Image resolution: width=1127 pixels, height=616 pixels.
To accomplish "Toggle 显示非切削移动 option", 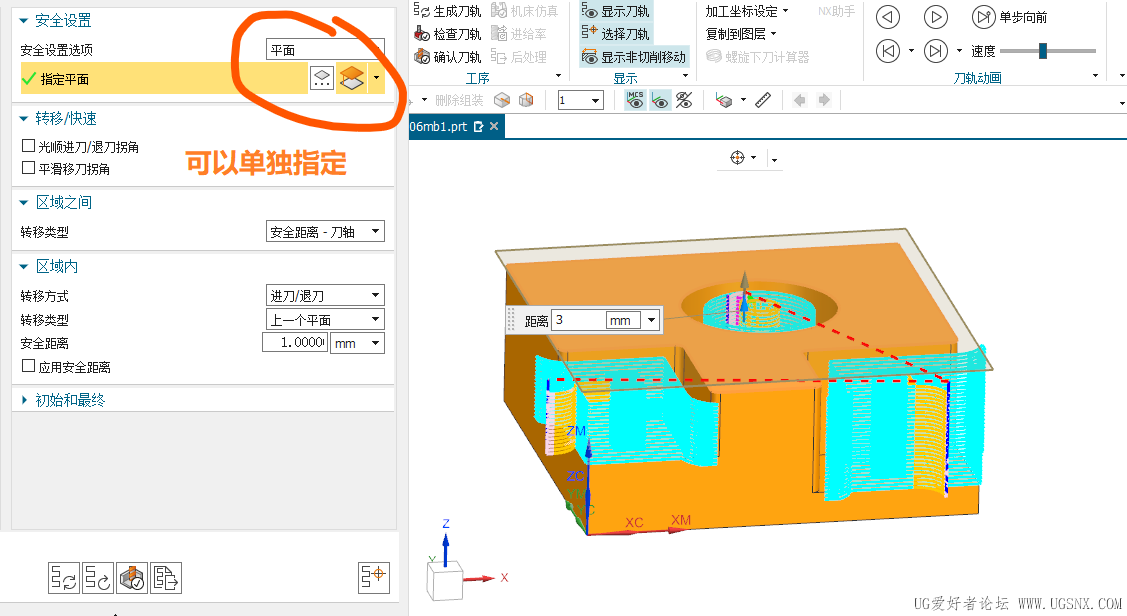I will click(634, 57).
